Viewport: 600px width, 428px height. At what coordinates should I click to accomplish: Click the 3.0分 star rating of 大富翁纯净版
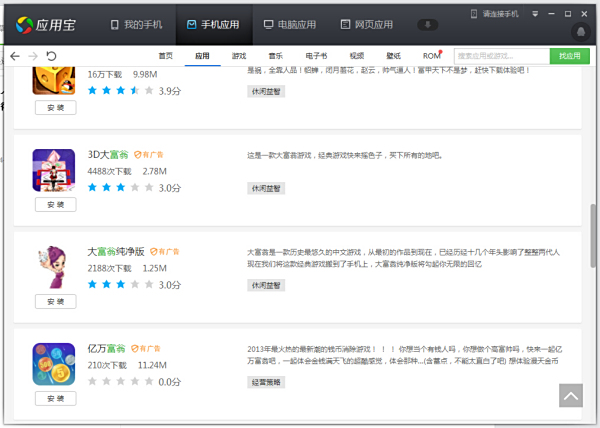(x=134, y=285)
